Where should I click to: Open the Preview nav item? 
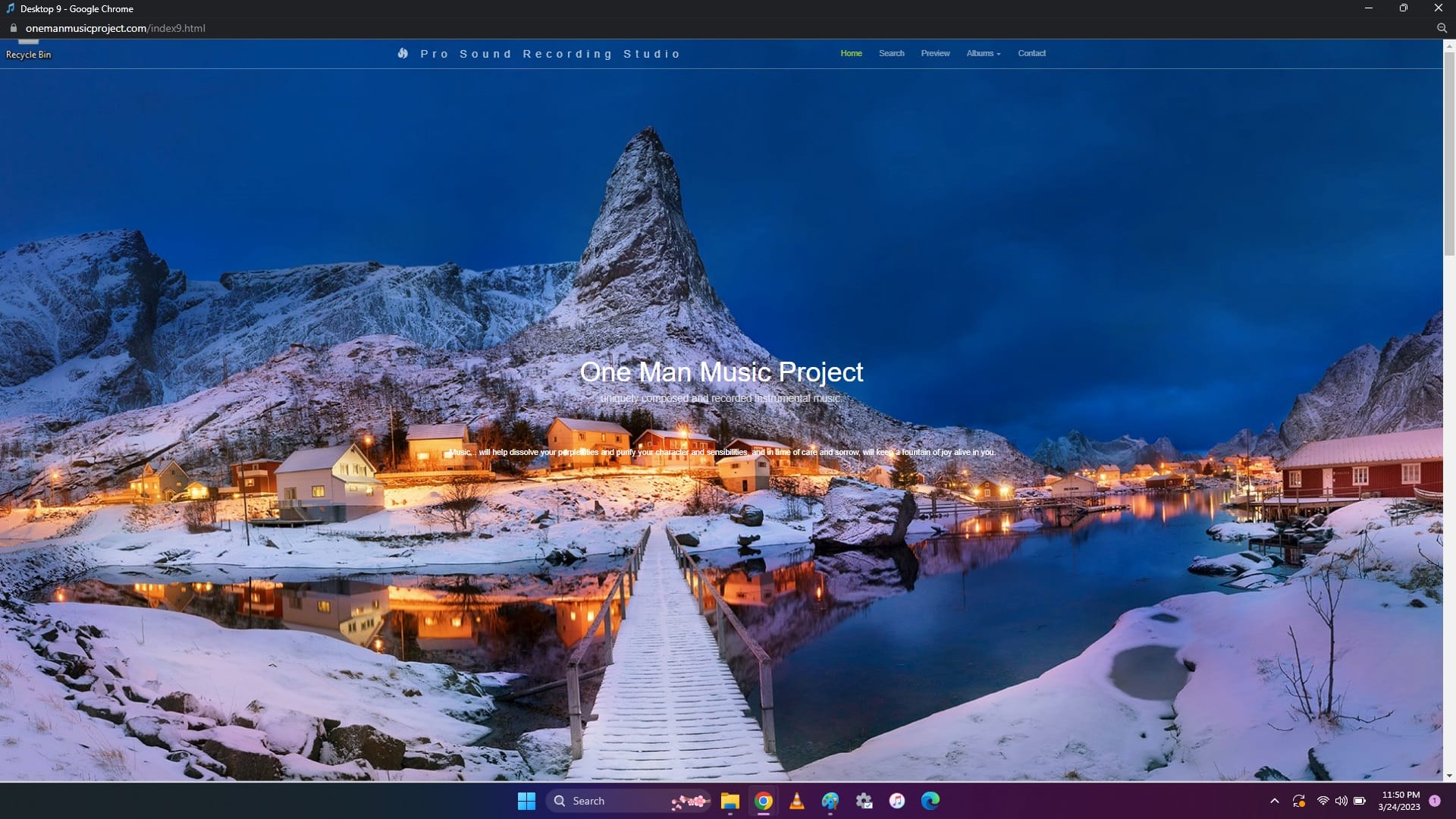[x=935, y=53]
